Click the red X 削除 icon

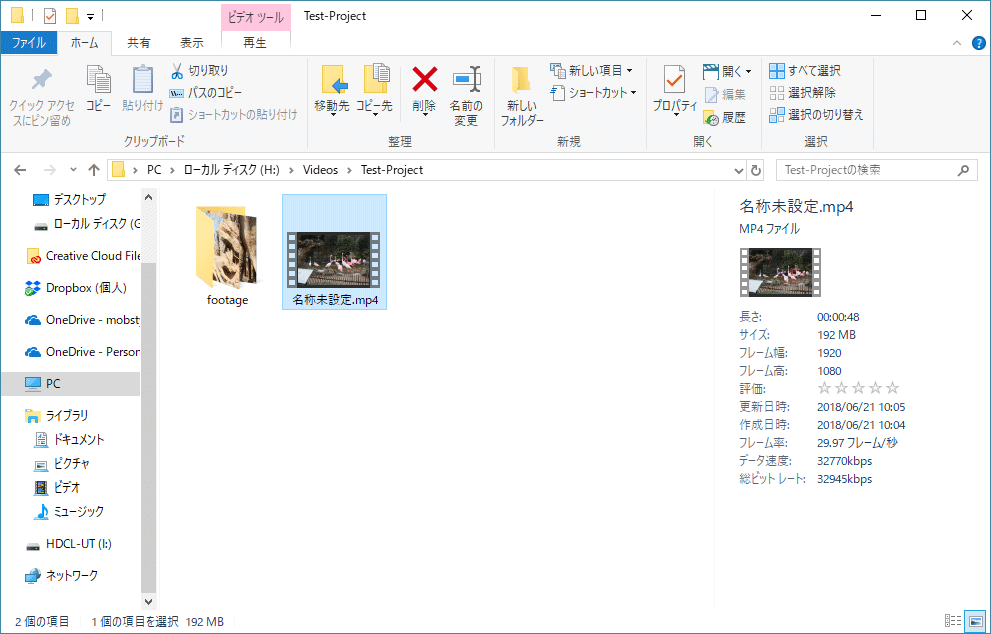click(425, 80)
